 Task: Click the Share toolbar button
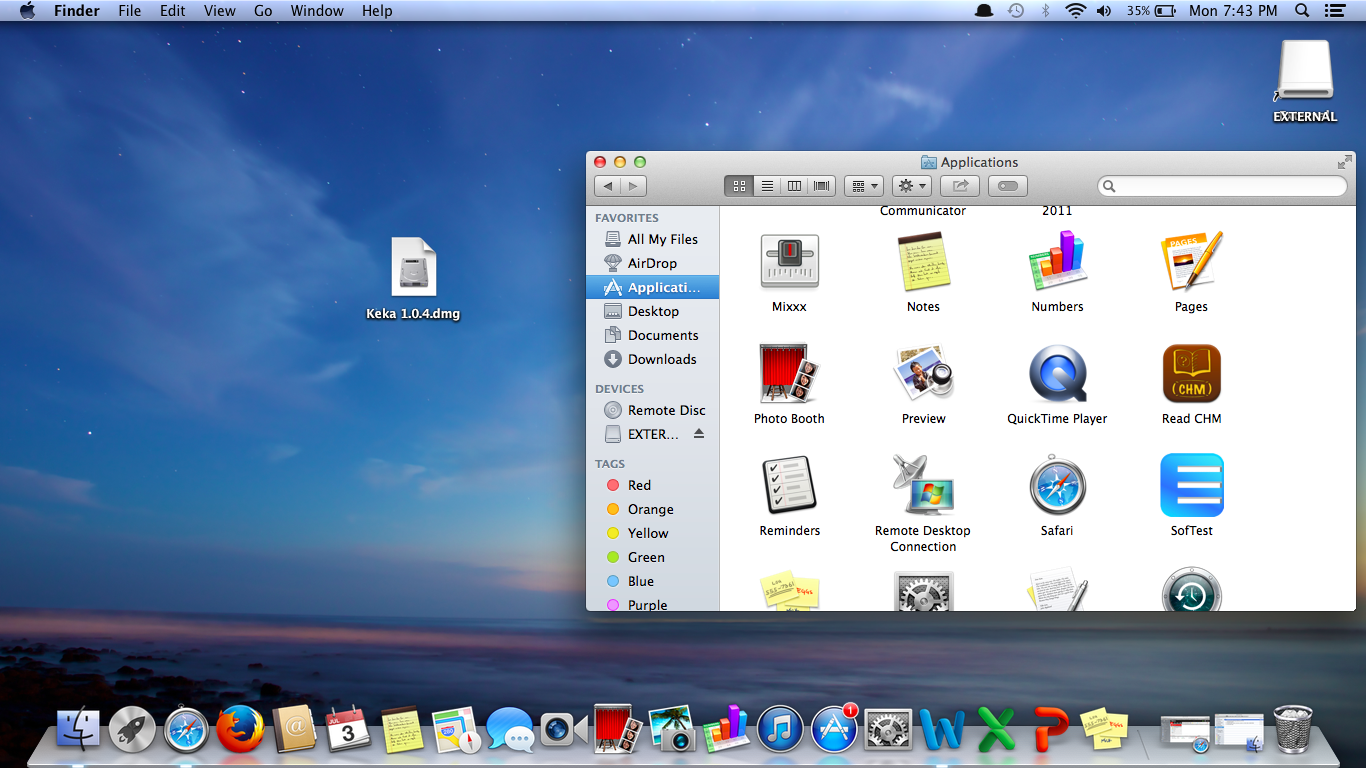pos(960,186)
